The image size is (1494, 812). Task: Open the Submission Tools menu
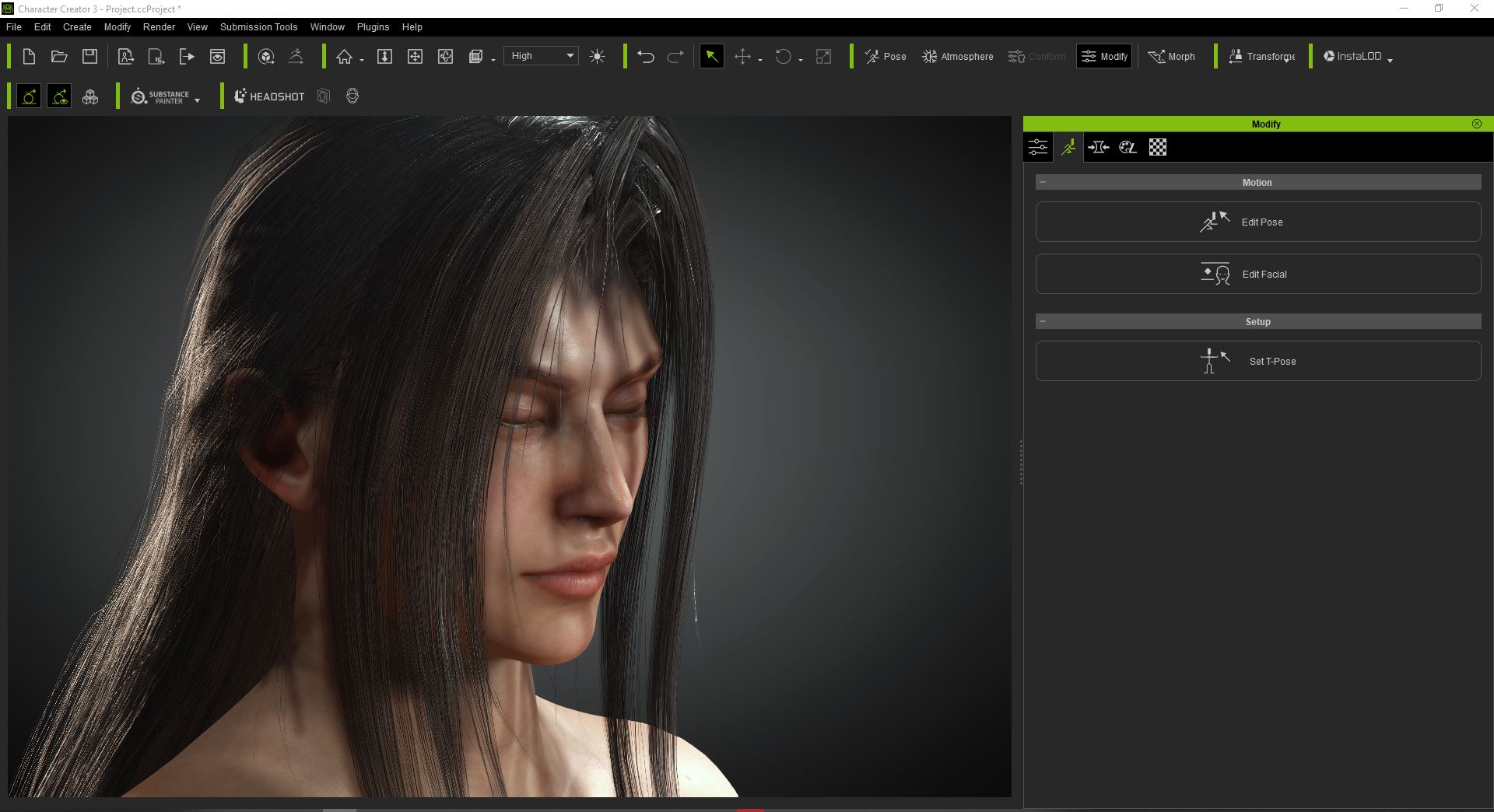pyautogui.click(x=259, y=26)
